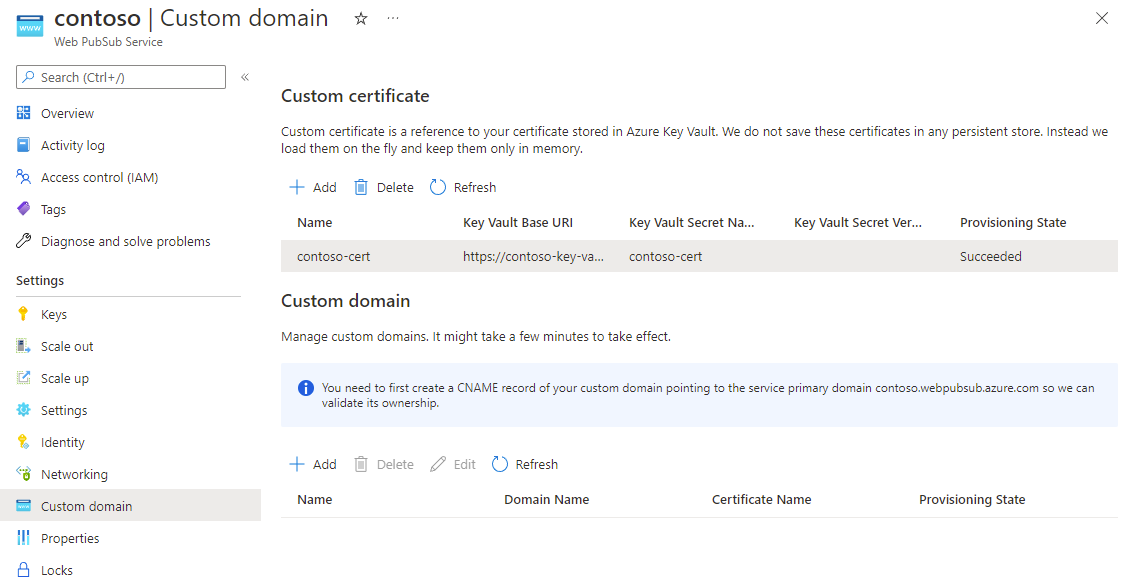The image size is (1132, 586).
Task: Open the Tags page
Action: (x=57, y=208)
